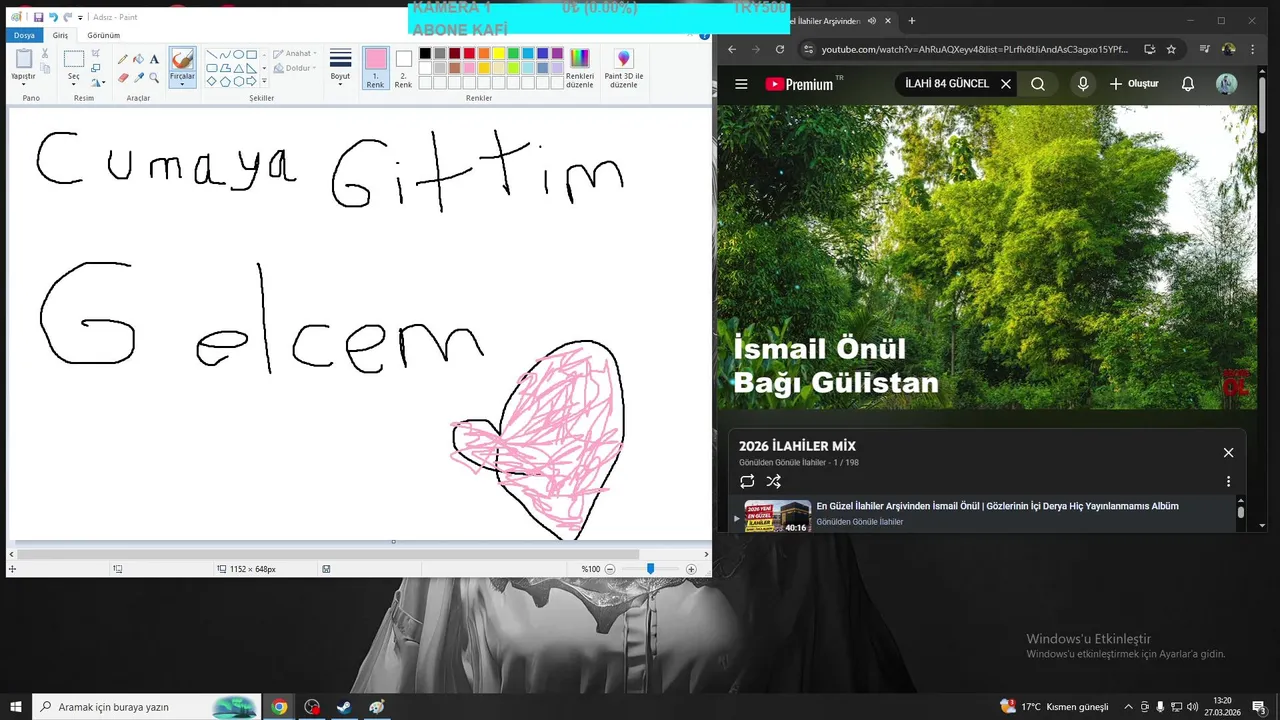Go back in Chrome browser
1280x720 pixels.
click(732, 49)
